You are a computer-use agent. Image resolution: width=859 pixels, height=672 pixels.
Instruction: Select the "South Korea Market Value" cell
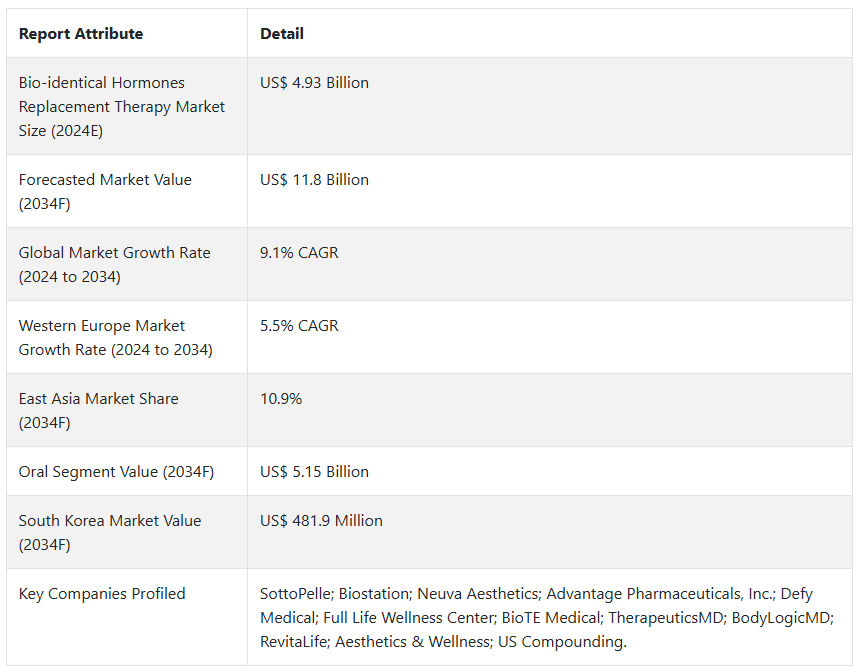110,533
